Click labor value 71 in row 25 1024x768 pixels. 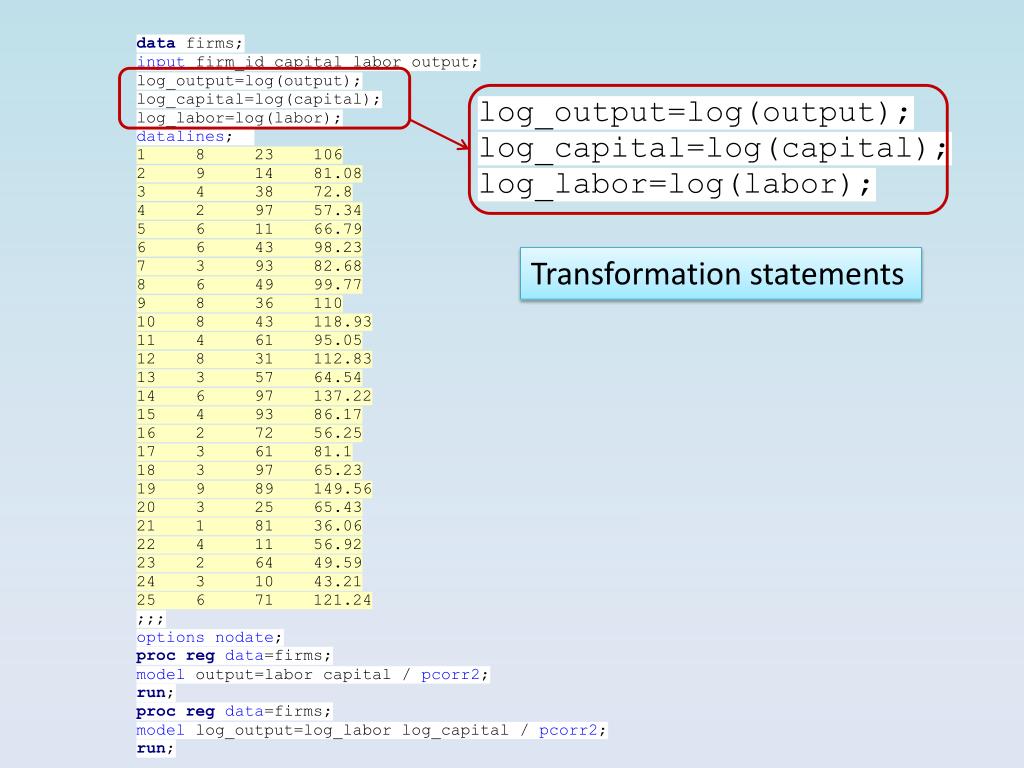pos(264,600)
